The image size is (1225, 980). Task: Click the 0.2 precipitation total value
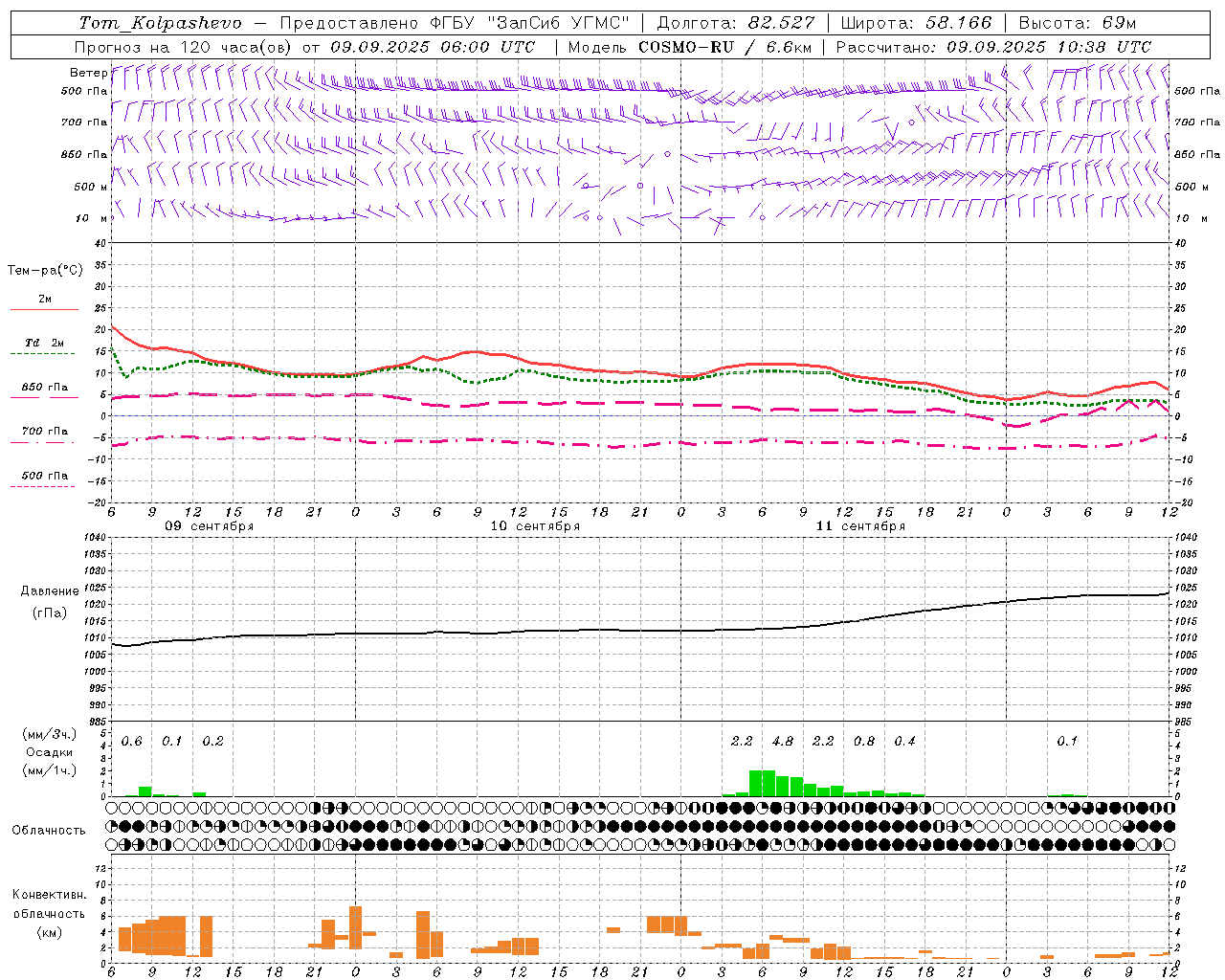coord(212,741)
